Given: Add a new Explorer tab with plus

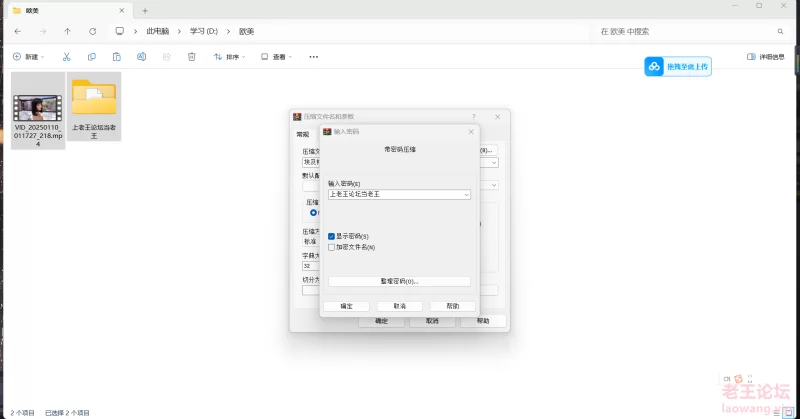Looking at the screenshot, I should point(145,10).
